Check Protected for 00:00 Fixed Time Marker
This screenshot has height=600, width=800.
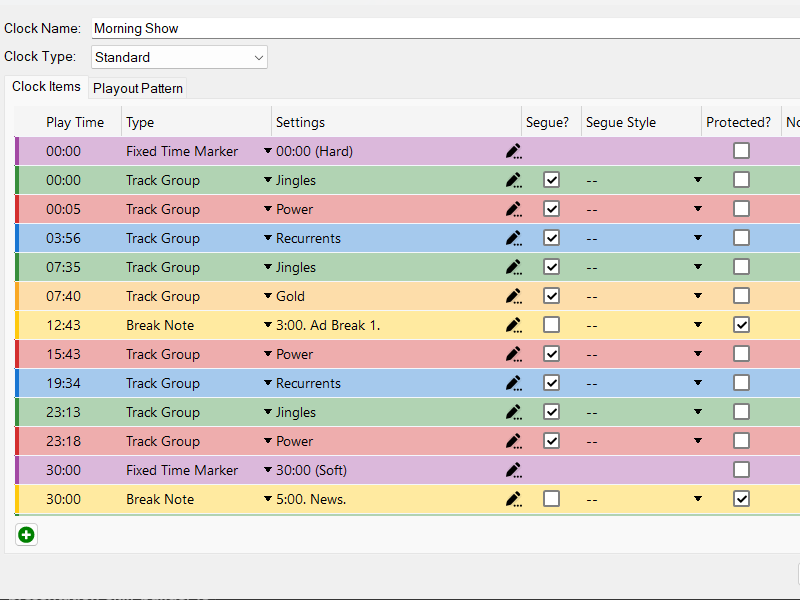coord(741,151)
